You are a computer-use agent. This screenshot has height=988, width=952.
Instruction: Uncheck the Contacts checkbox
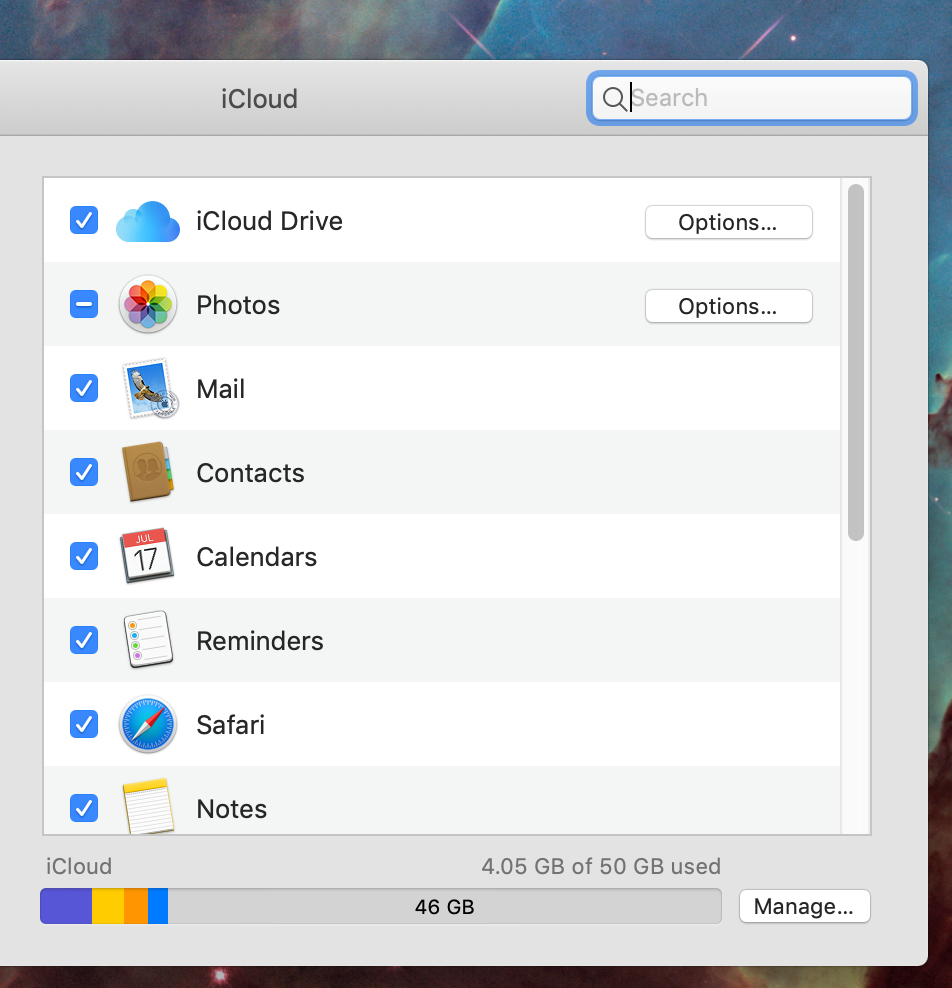[84, 472]
